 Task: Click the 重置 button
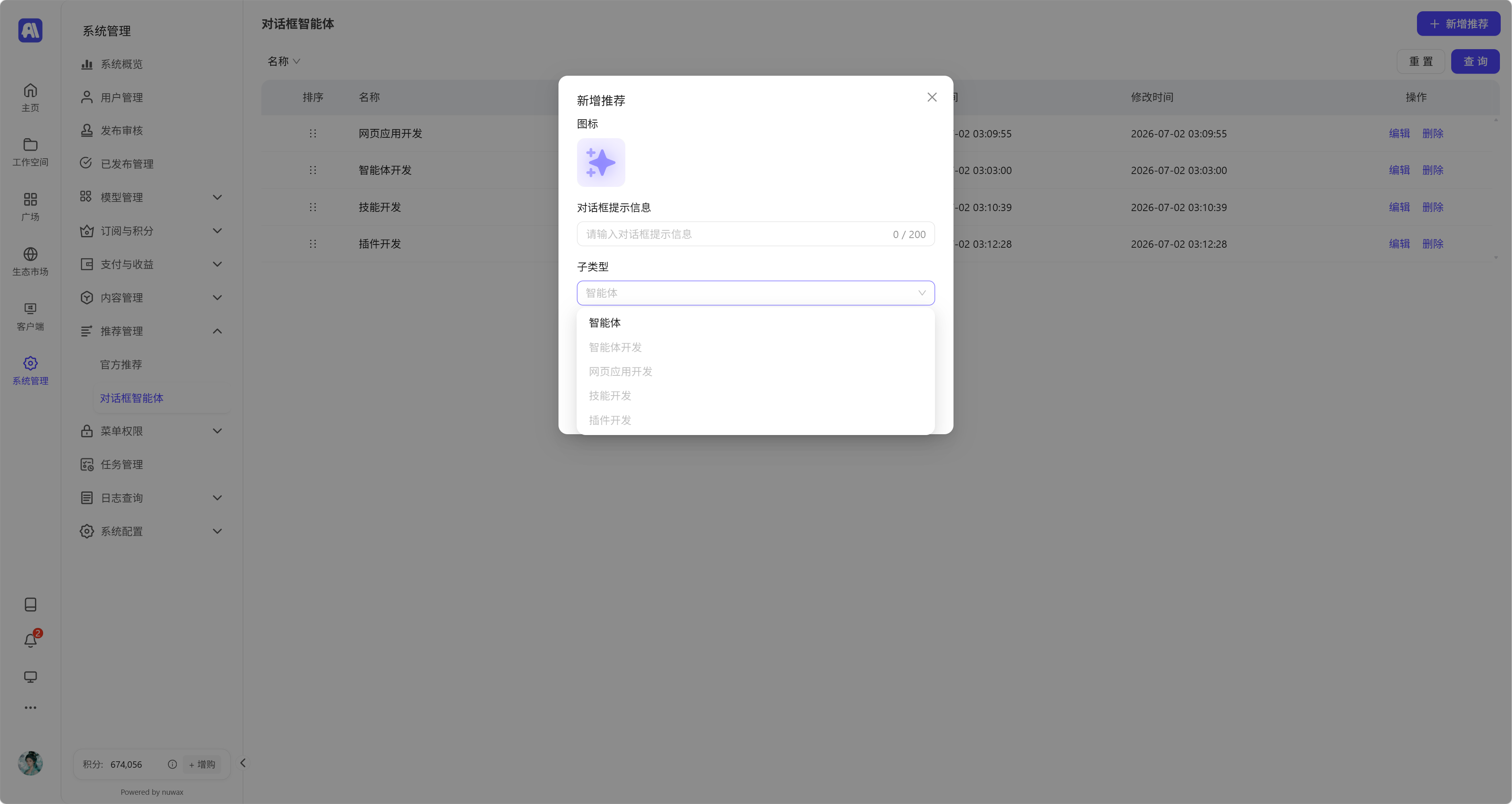[x=1421, y=61]
